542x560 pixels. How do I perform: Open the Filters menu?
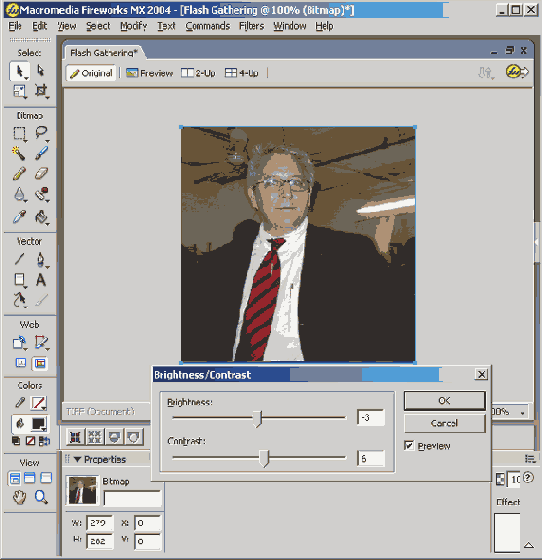tap(251, 26)
